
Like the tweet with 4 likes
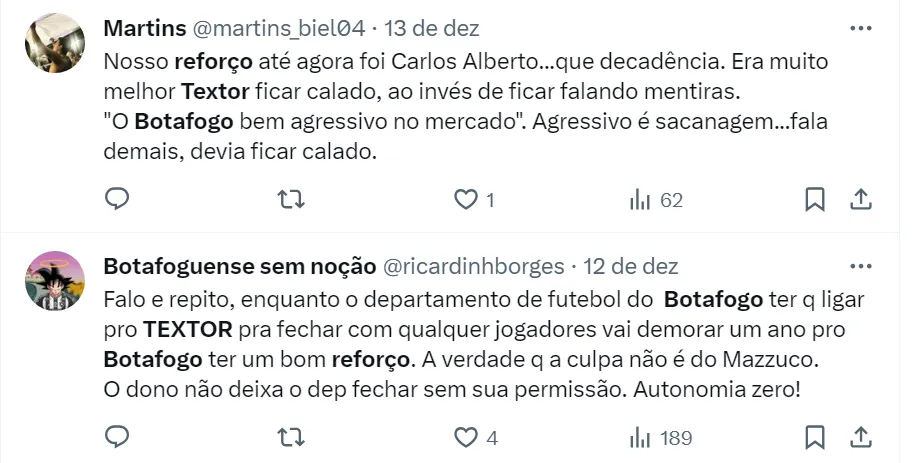(x=466, y=438)
